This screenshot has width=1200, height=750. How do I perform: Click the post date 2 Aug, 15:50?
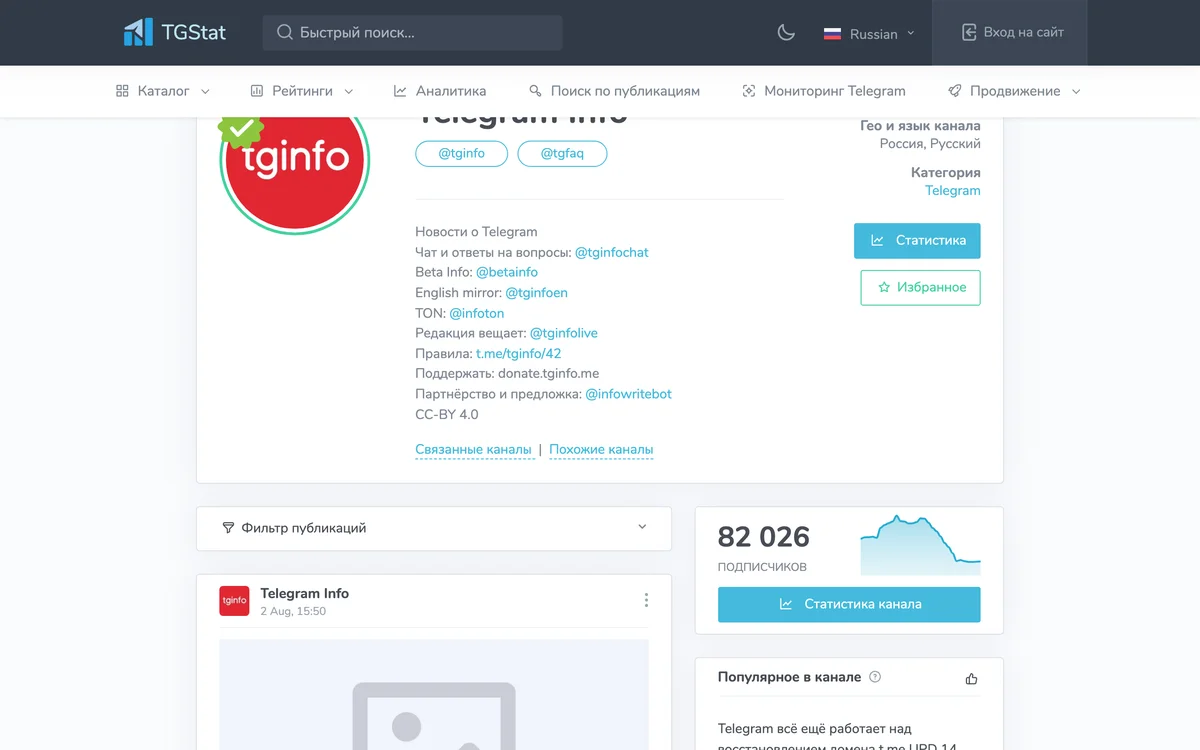293,611
